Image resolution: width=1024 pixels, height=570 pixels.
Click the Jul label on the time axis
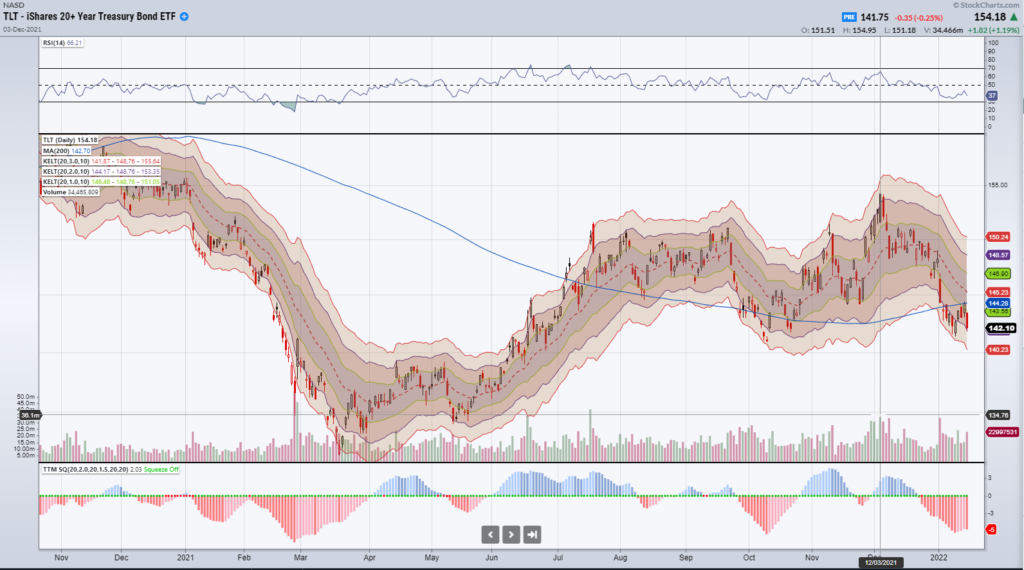558,558
